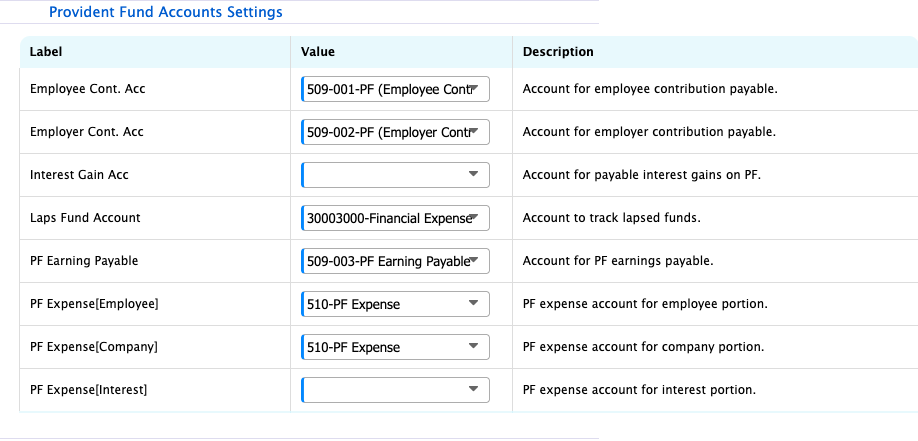Click the Description column header
Image resolution: width=918 pixels, height=441 pixels.
(558, 52)
